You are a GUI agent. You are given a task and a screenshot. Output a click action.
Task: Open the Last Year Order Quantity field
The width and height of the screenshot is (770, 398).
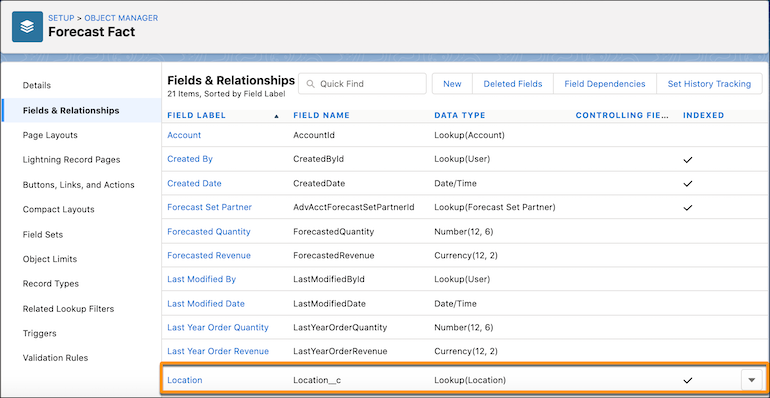click(218, 327)
